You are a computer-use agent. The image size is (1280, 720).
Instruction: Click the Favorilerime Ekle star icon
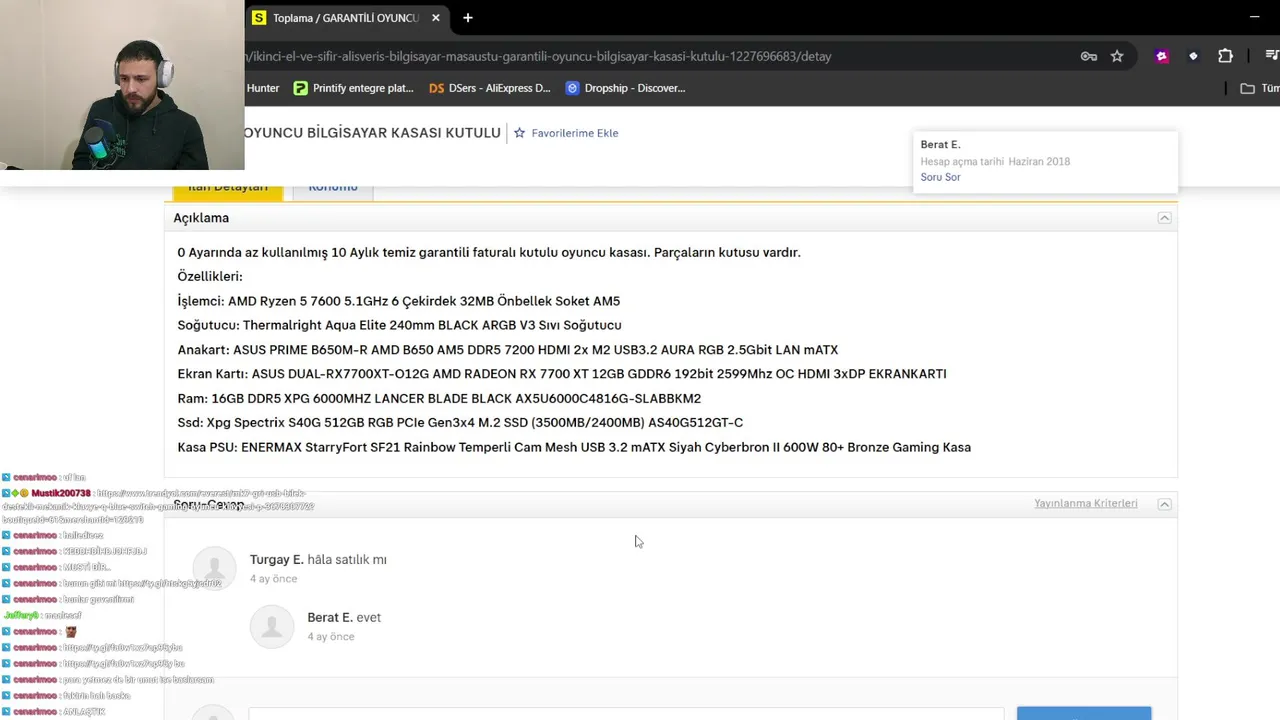tap(519, 133)
